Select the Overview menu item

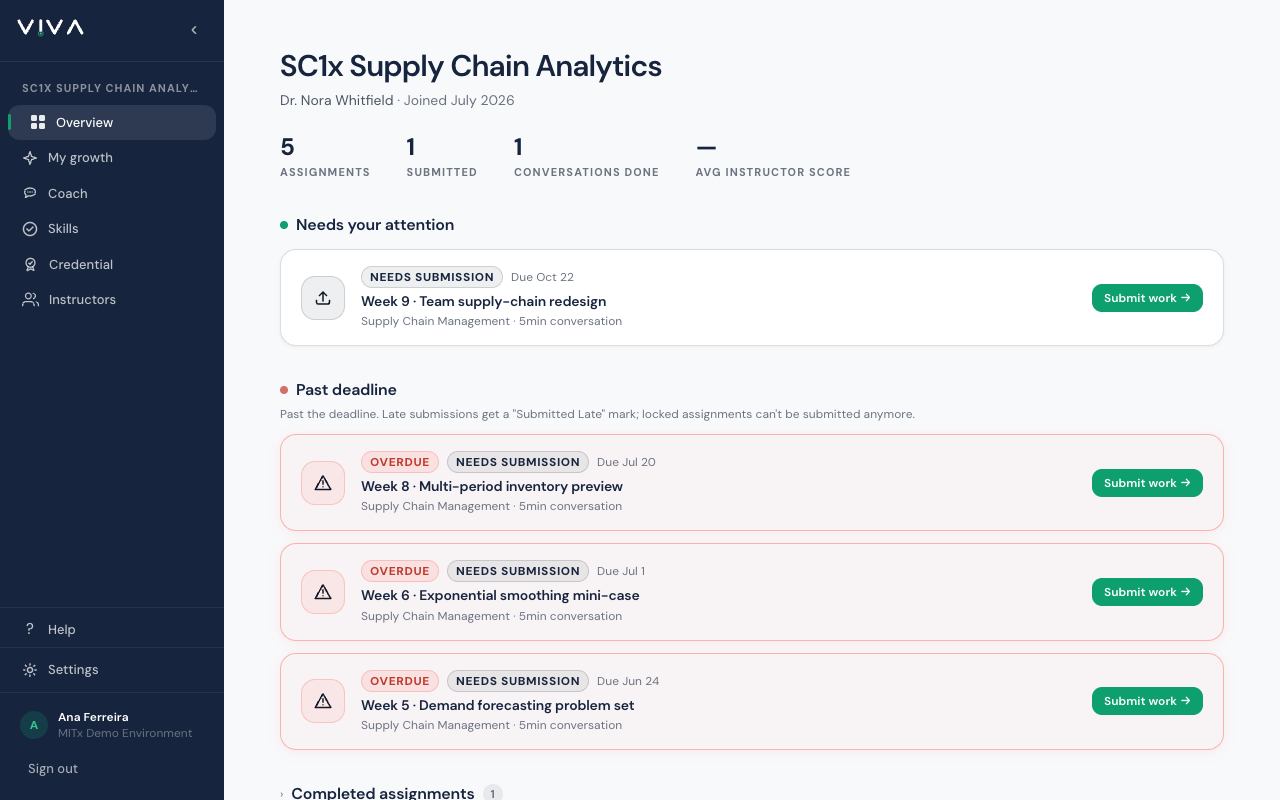(112, 122)
